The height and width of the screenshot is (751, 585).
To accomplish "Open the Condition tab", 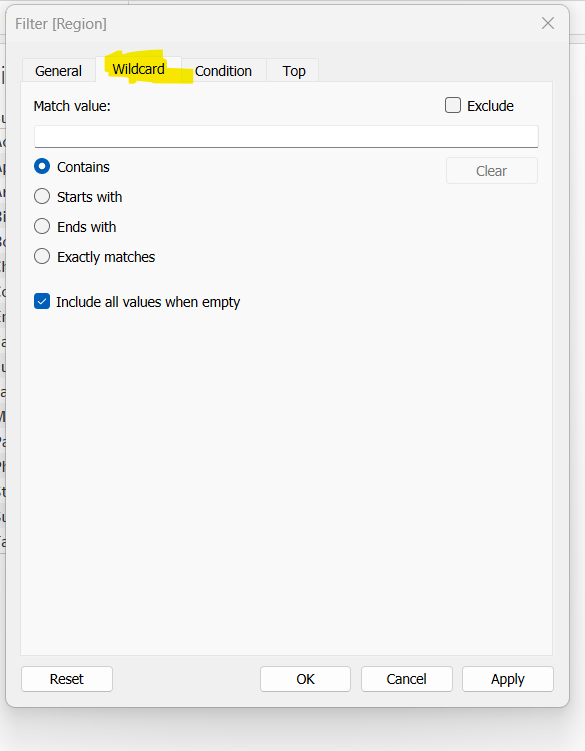I will point(223,71).
